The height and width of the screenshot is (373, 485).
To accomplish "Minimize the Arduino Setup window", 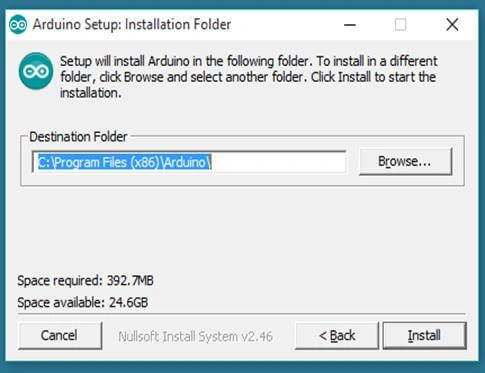I will (350, 25).
